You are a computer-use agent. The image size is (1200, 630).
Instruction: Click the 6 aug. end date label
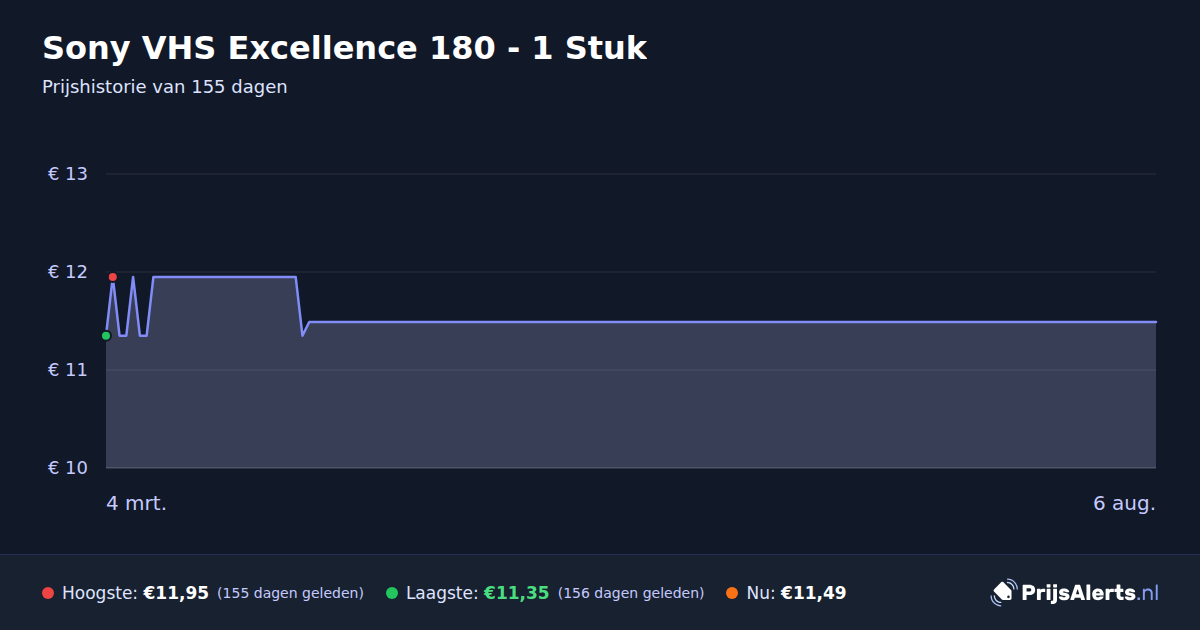pos(1124,503)
